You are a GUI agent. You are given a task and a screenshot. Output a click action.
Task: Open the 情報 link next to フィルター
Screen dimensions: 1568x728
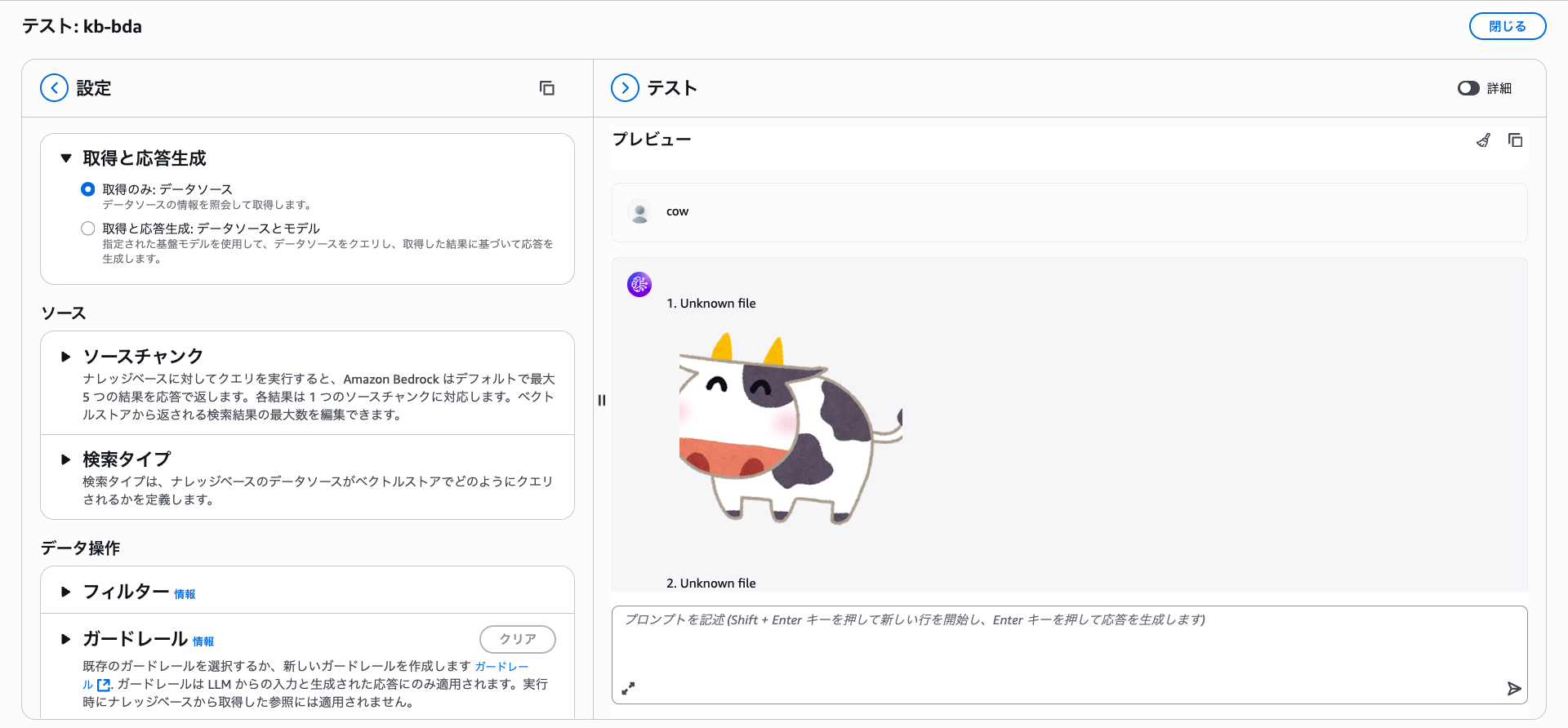[185, 594]
